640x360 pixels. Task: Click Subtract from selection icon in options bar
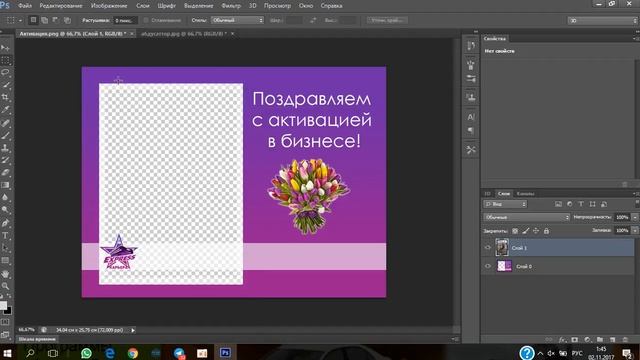click(56, 20)
